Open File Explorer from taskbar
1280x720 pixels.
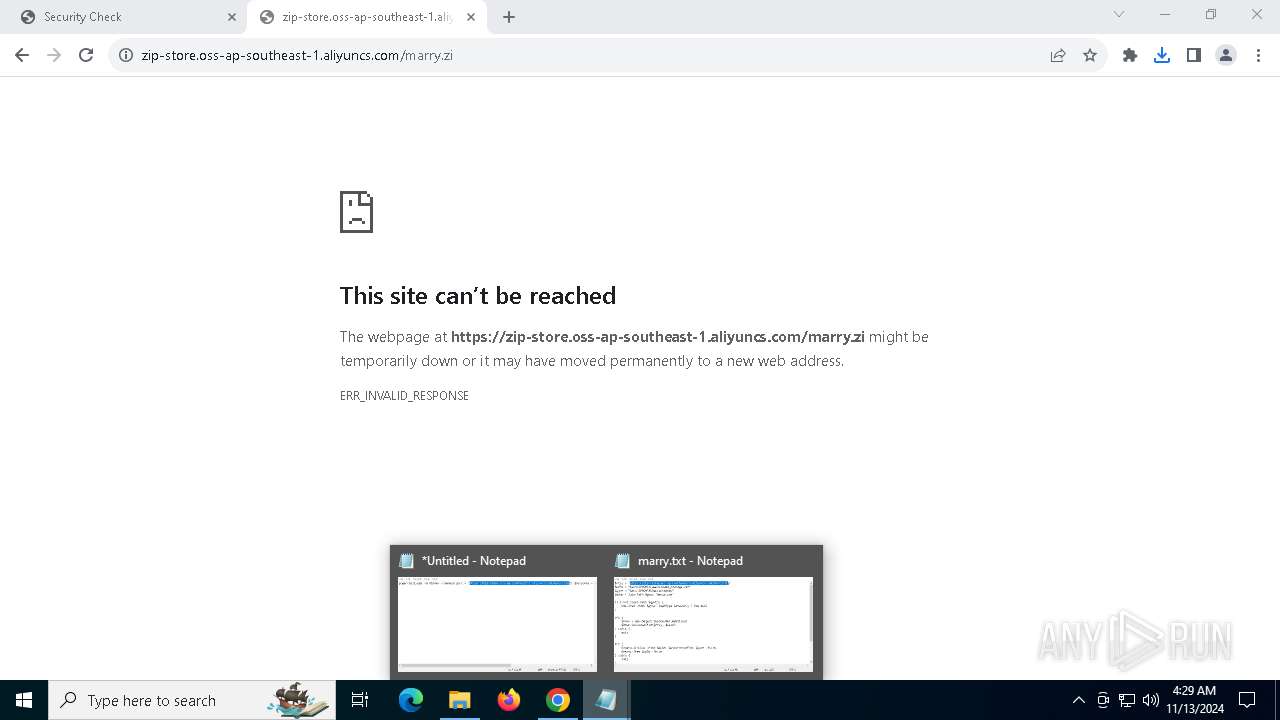point(459,700)
